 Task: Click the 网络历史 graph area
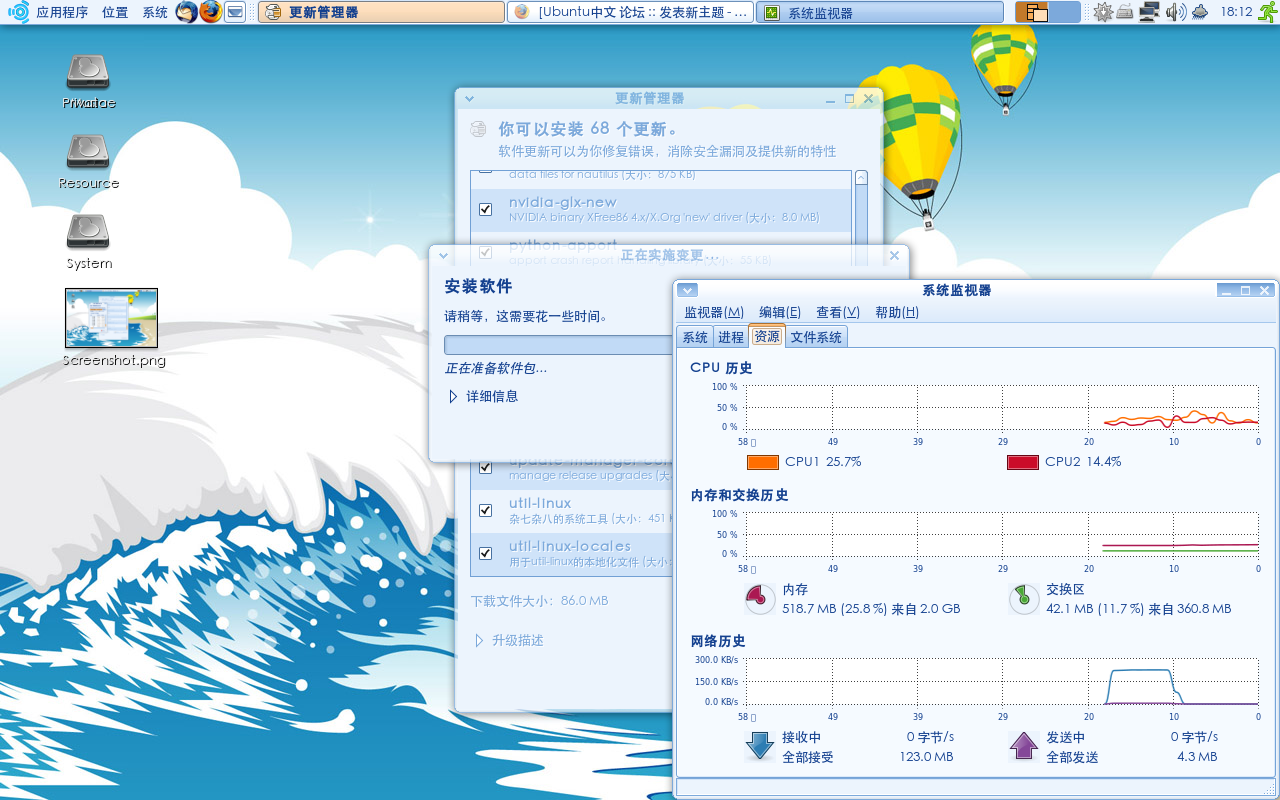click(x=1002, y=681)
